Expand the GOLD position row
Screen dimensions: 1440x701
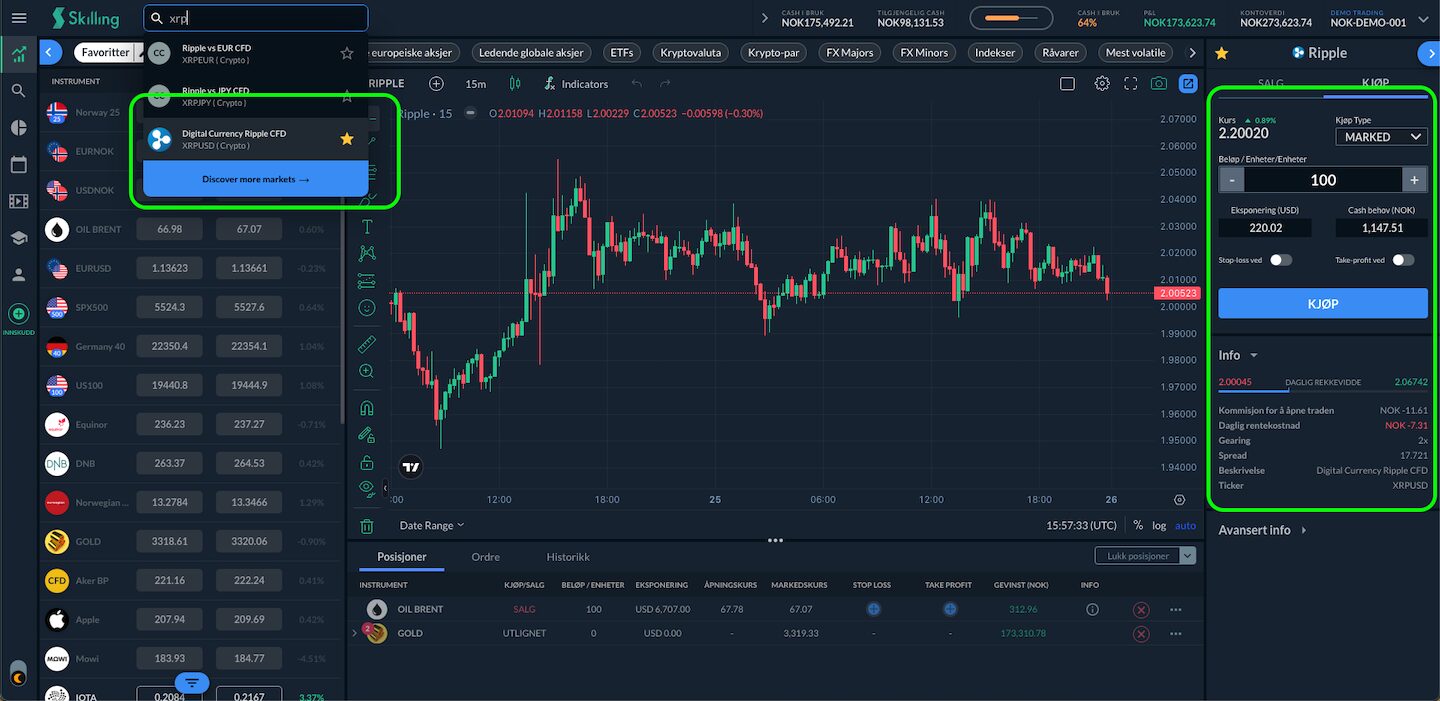pyautogui.click(x=354, y=633)
